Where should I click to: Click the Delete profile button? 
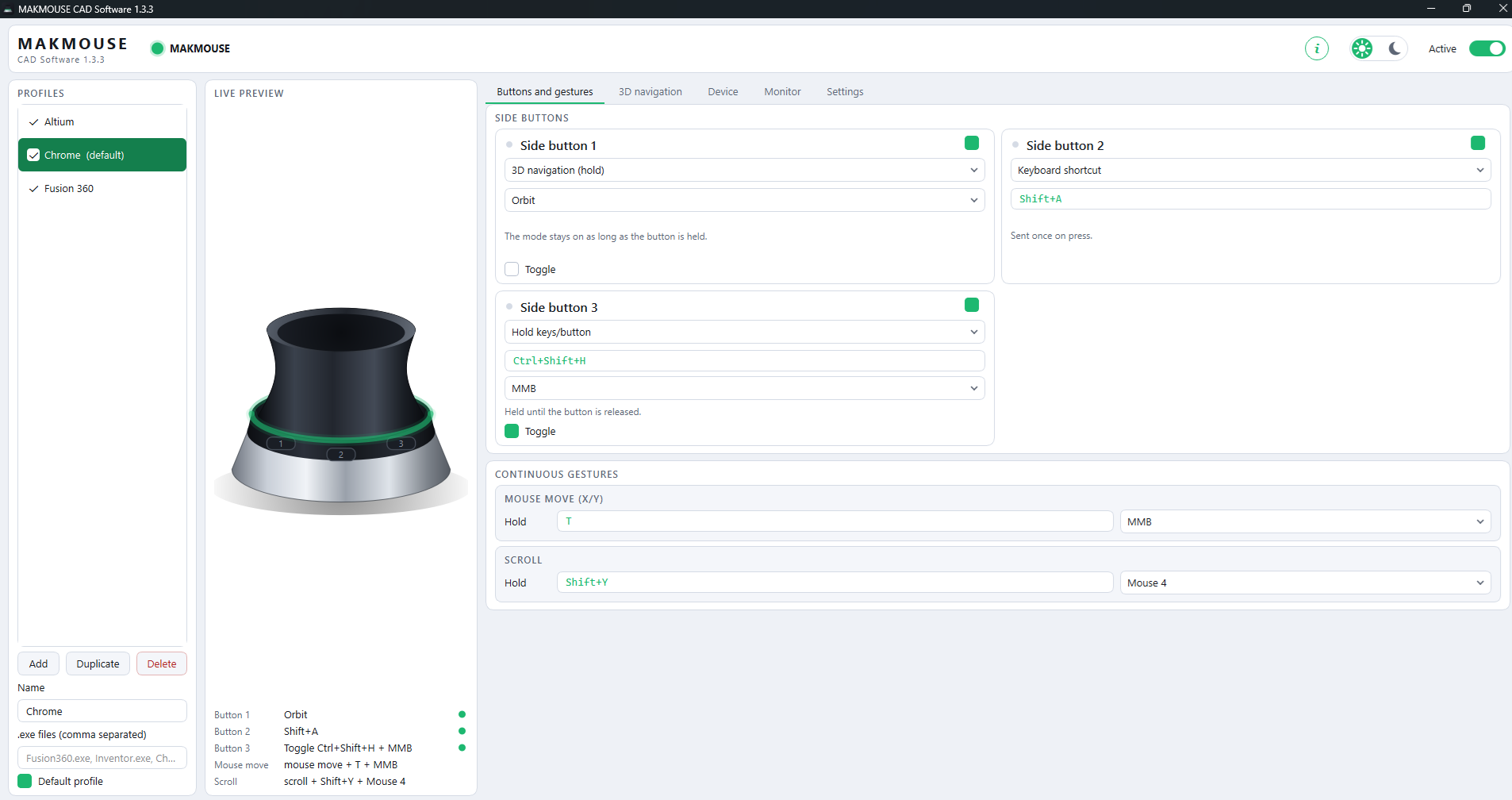tap(162, 663)
